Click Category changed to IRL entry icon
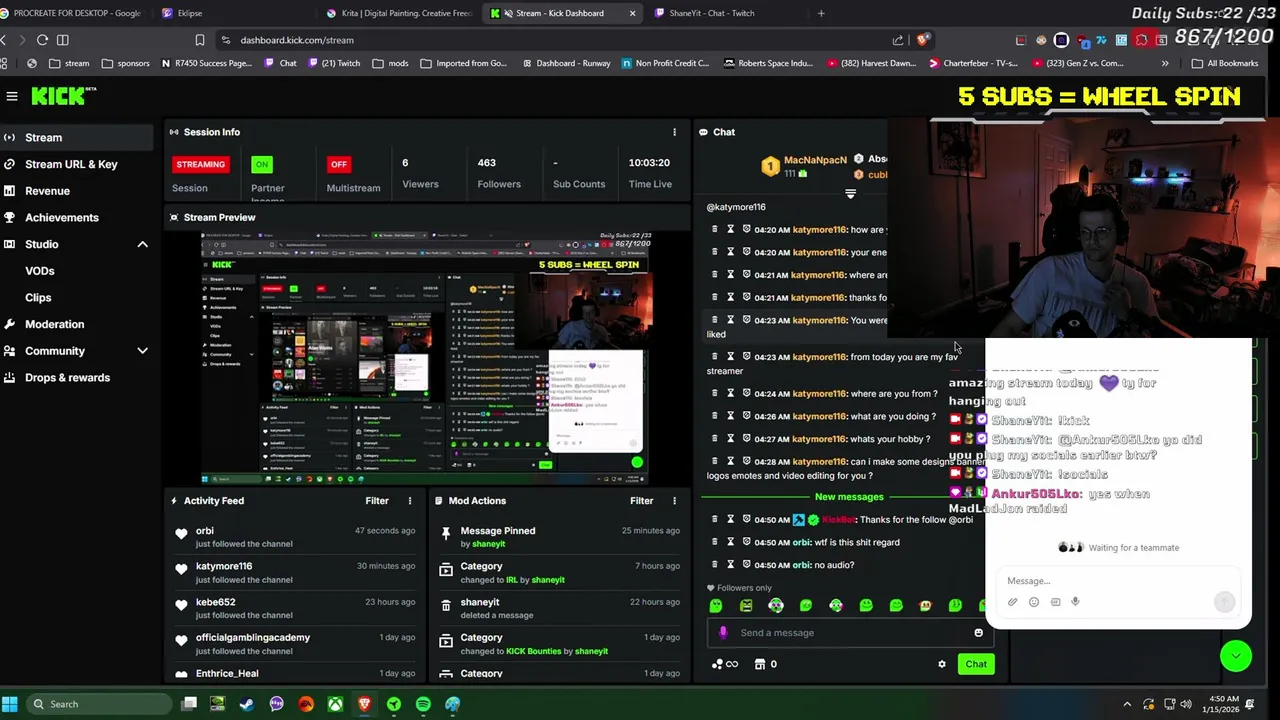The height and width of the screenshot is (720, 1280). (x=446, y=572)
